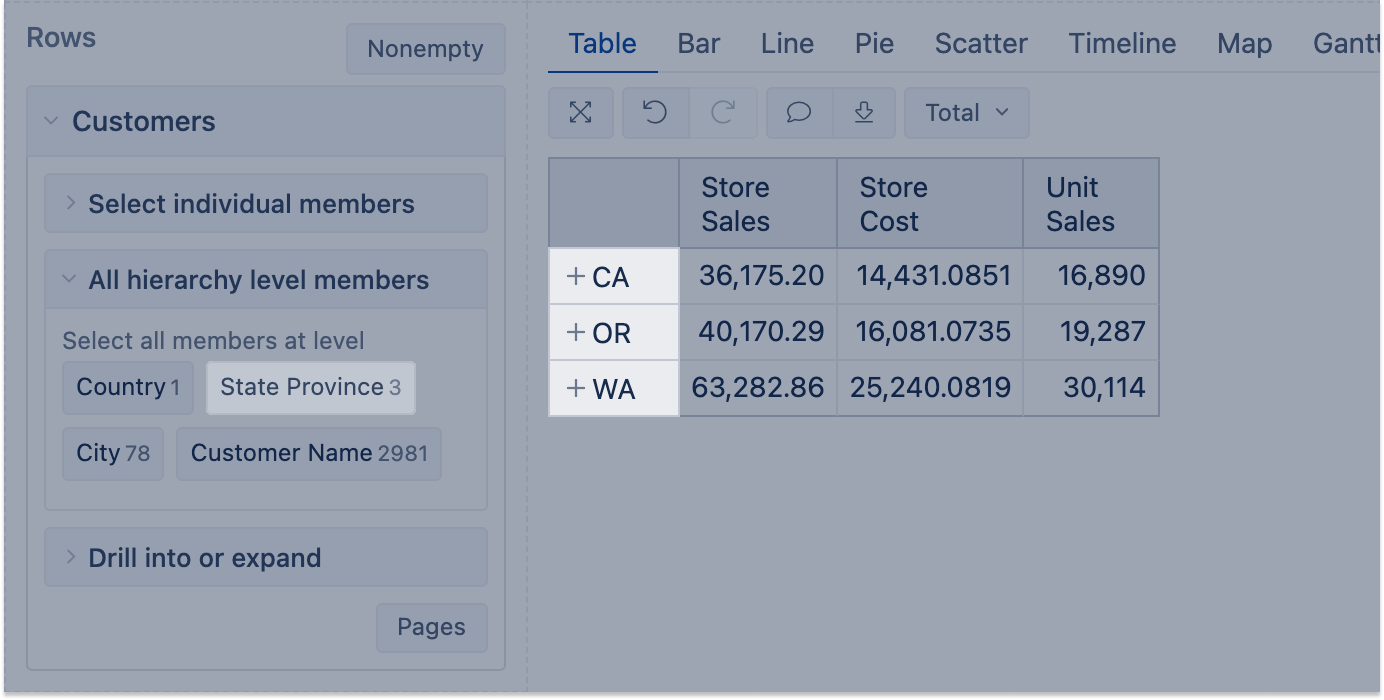
Task: Switch to the Timeline tab
Action: 1122,44
